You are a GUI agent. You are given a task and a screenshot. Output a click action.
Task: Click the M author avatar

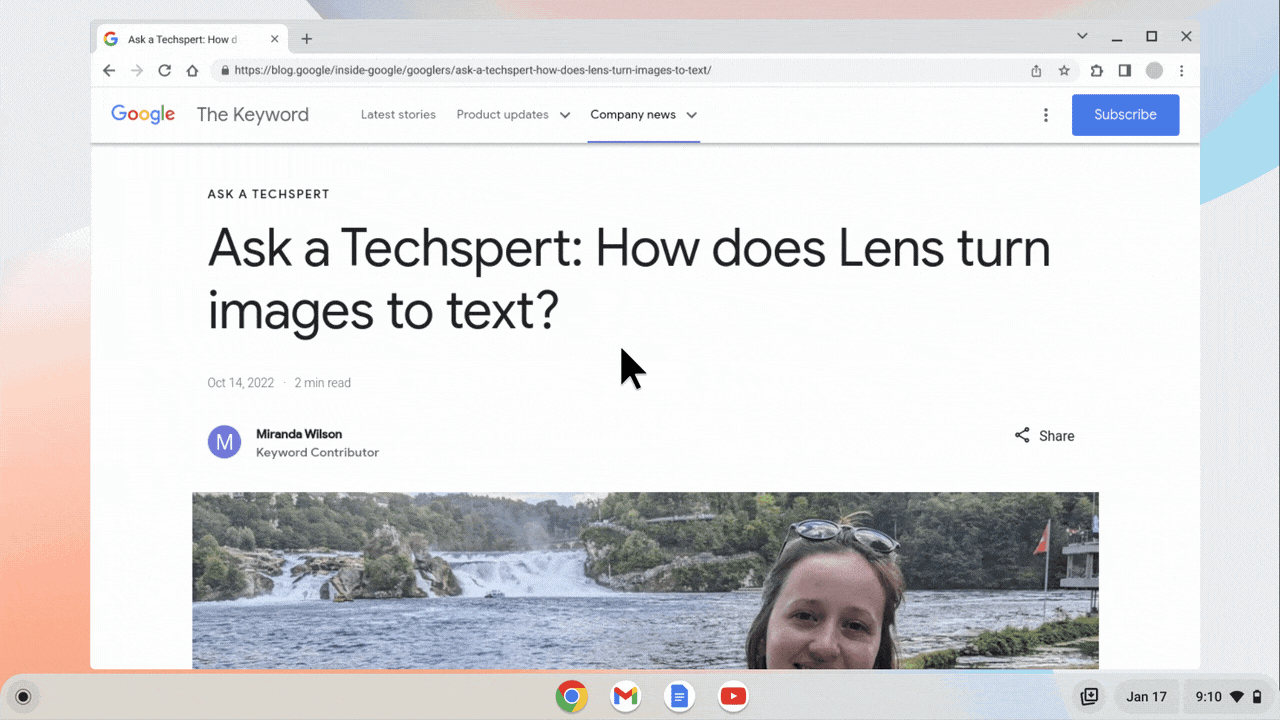(x=224, y=441)
